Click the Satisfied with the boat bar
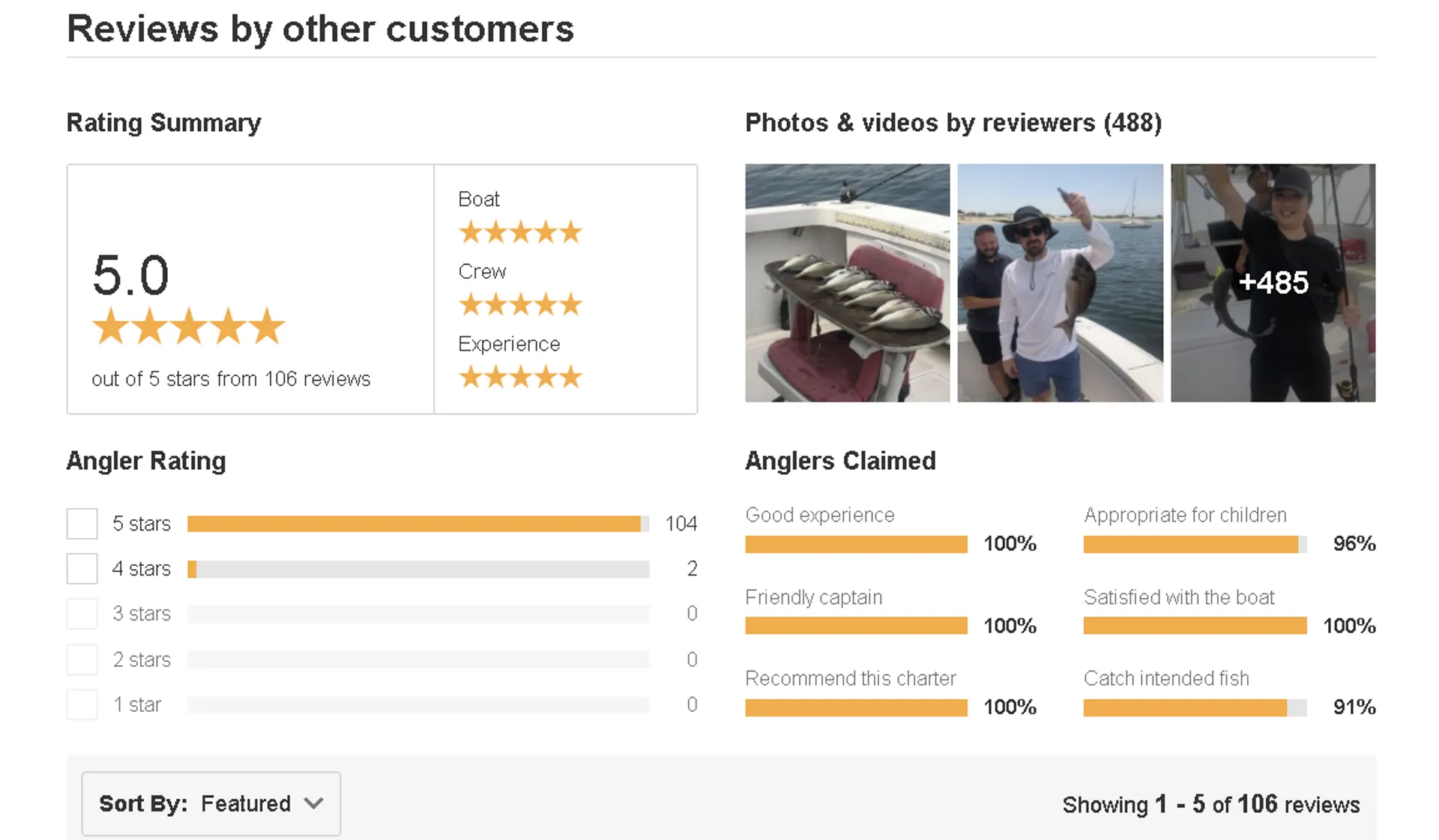 pyautogui.click(x=1195, y=626)
